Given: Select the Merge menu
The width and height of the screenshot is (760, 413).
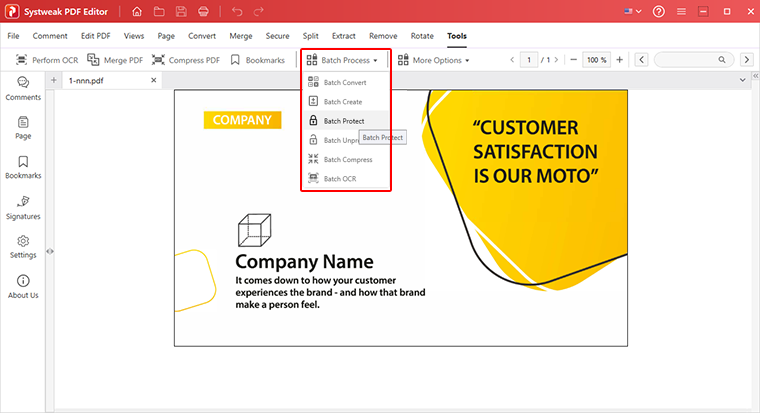Looking at the screenshot, I should tap(241, 36).
